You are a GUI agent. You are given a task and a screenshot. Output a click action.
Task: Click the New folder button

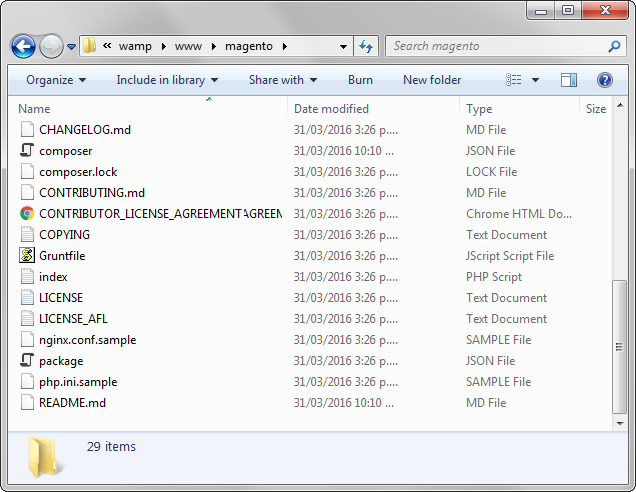click(432, 80)
